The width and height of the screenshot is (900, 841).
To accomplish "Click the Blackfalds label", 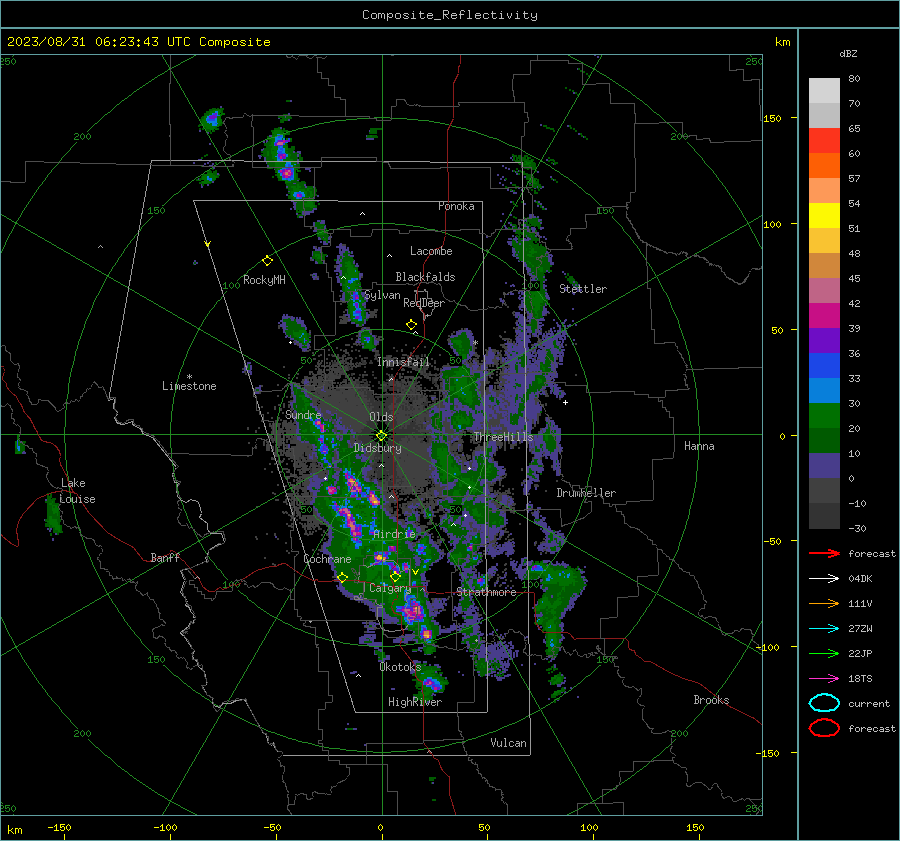I will [425, 277].
